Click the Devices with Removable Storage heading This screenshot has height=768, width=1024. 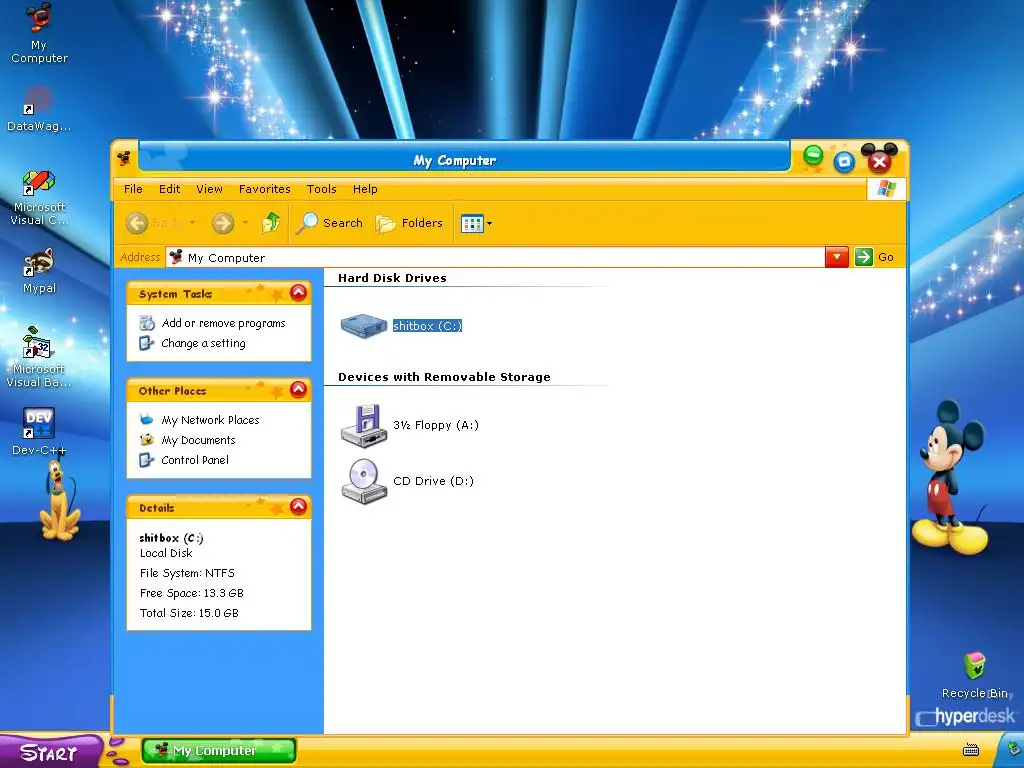444,377
